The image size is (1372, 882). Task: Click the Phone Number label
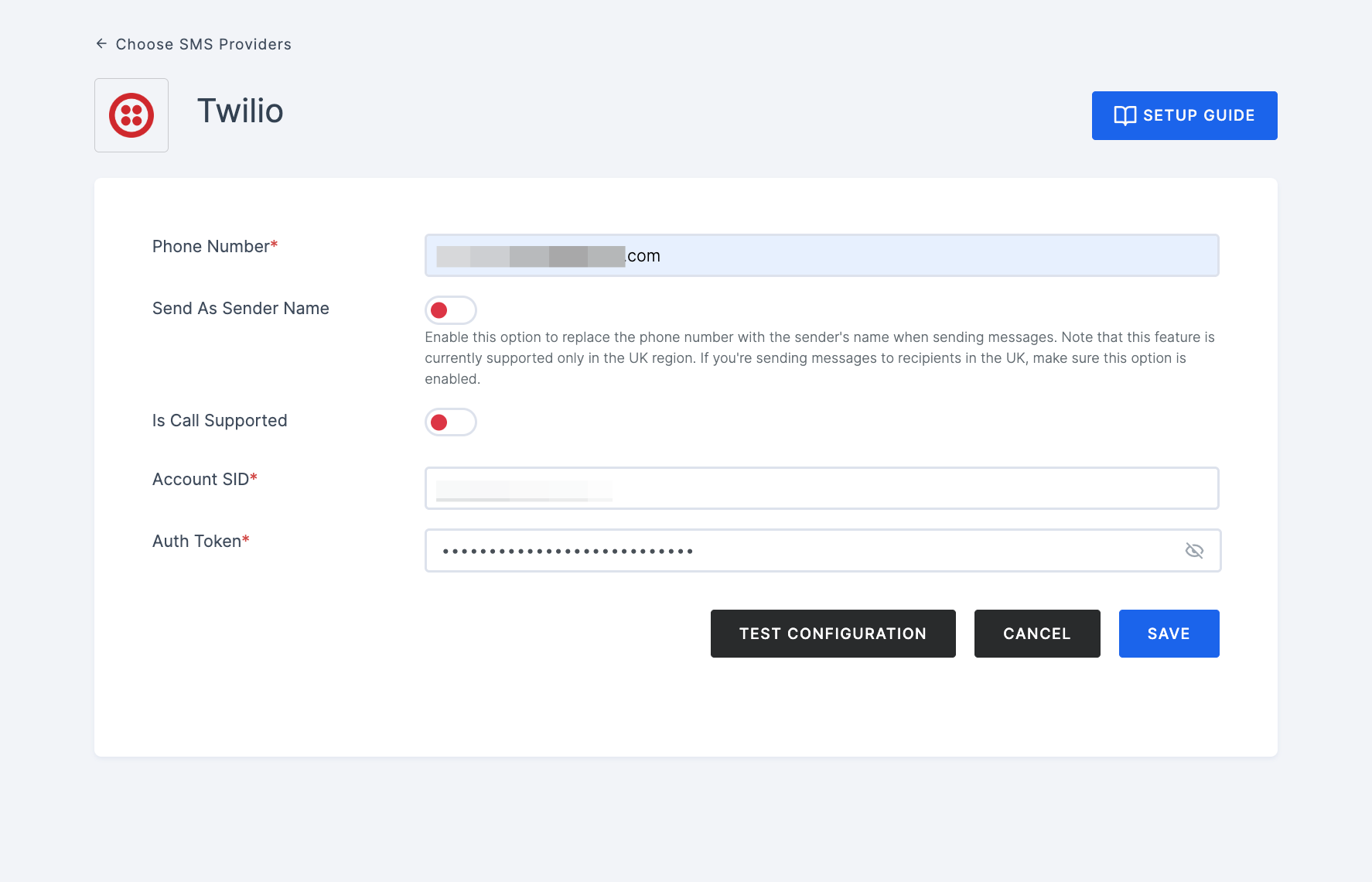[215, 246]
